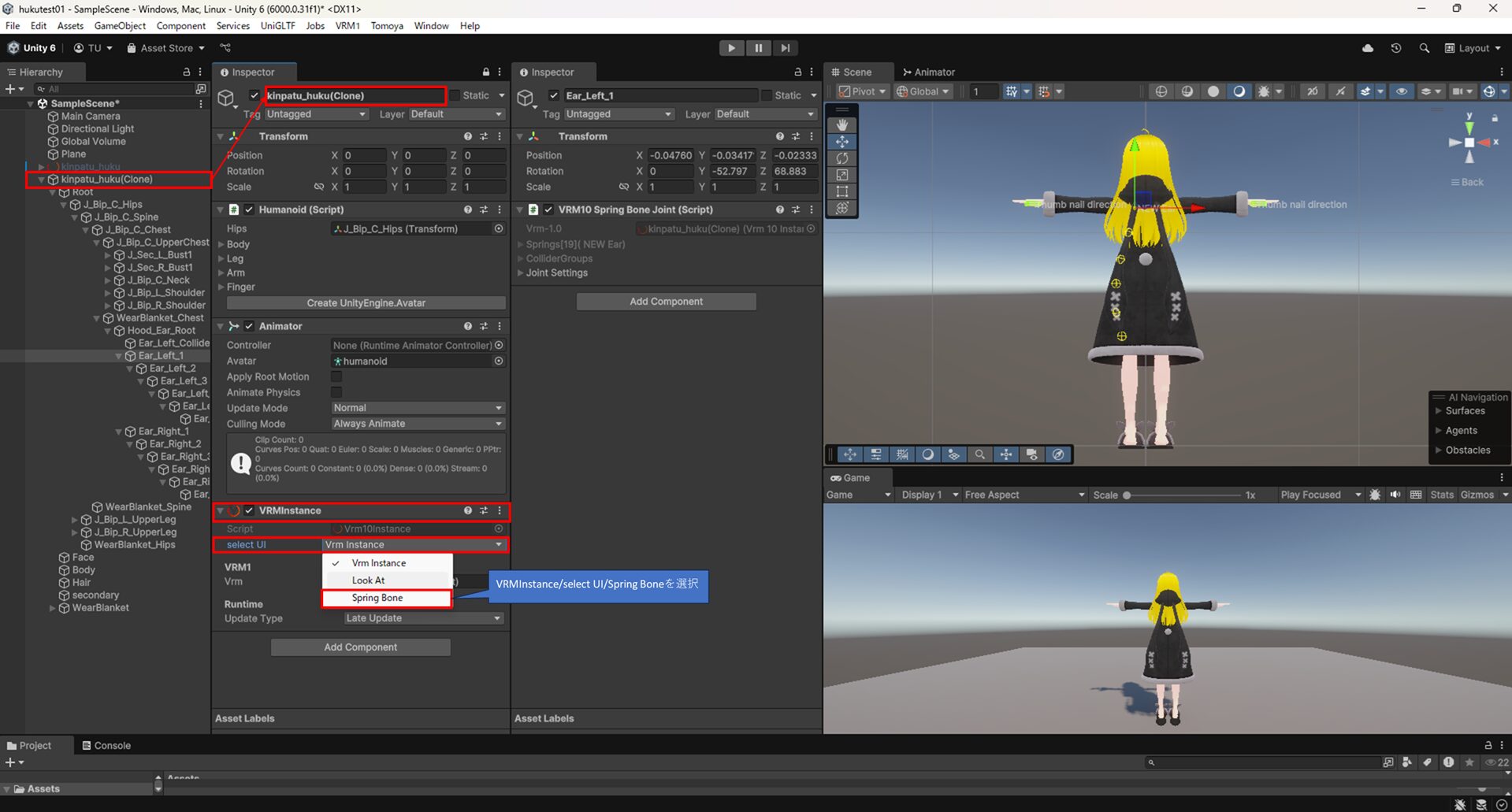Disable the Humanoid (Script) component checkbox
The image size is (1512, 812).
[249, 209]
